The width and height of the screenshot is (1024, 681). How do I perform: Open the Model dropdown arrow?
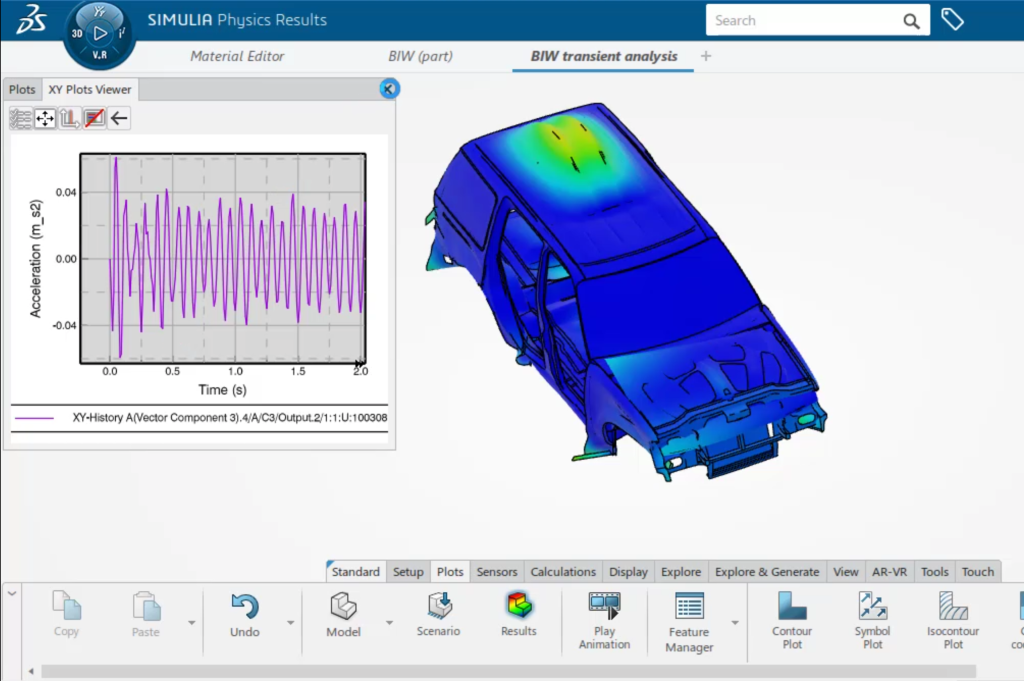click(389, 622)
